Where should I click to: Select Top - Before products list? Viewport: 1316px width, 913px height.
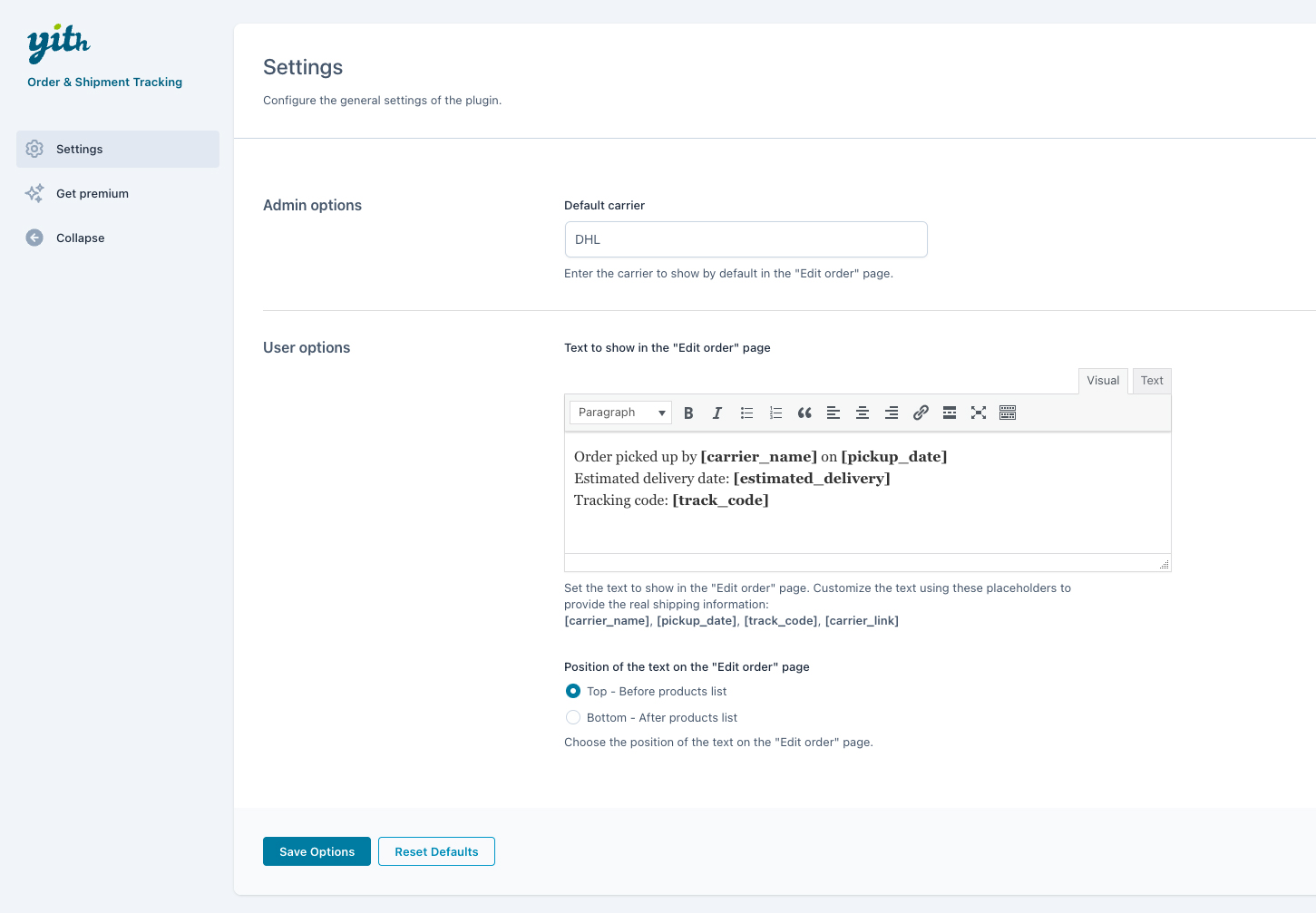[x=573, y=691]
